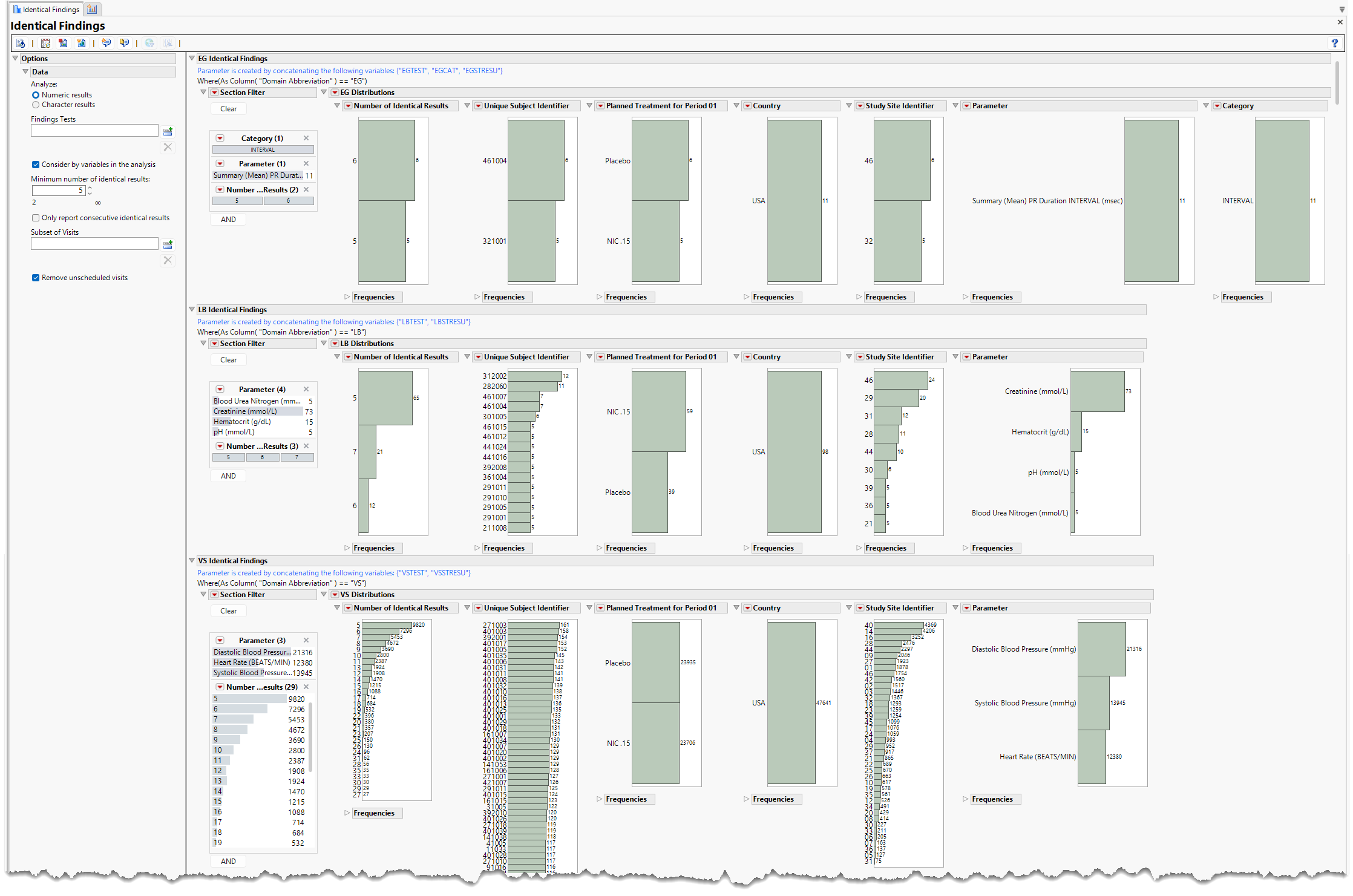The height and width of the screenshot is (896, 1353).
Task: Click the grayed globe filter toolbar icon
Action: click(x=149, y=43)
